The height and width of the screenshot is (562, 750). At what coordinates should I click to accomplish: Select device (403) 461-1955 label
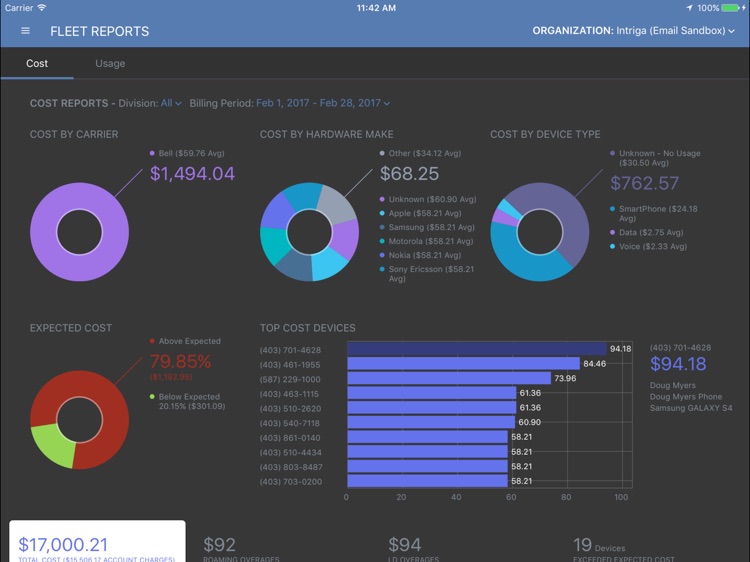point(290,364)
